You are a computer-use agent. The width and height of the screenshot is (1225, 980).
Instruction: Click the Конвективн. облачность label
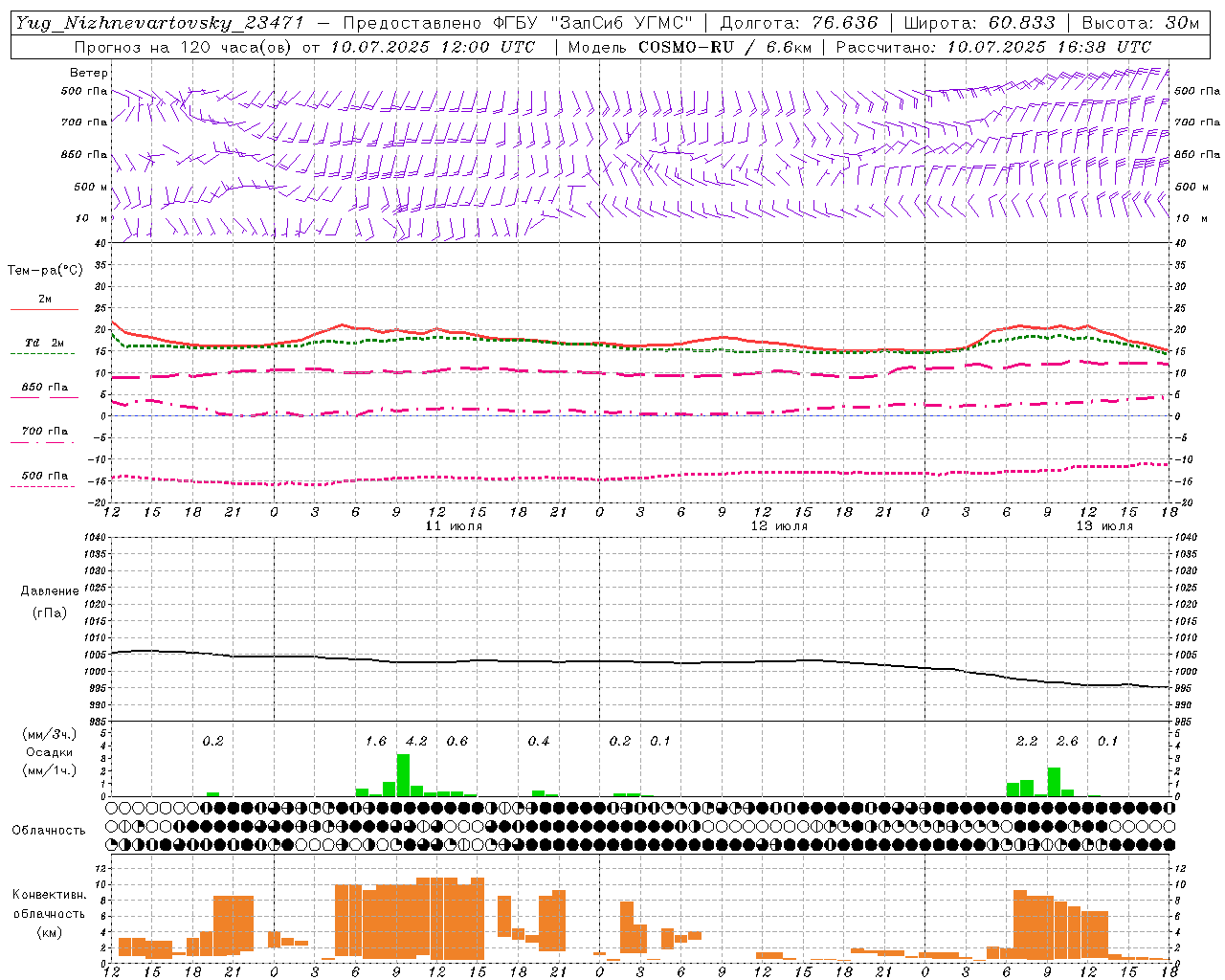(49, 903)
